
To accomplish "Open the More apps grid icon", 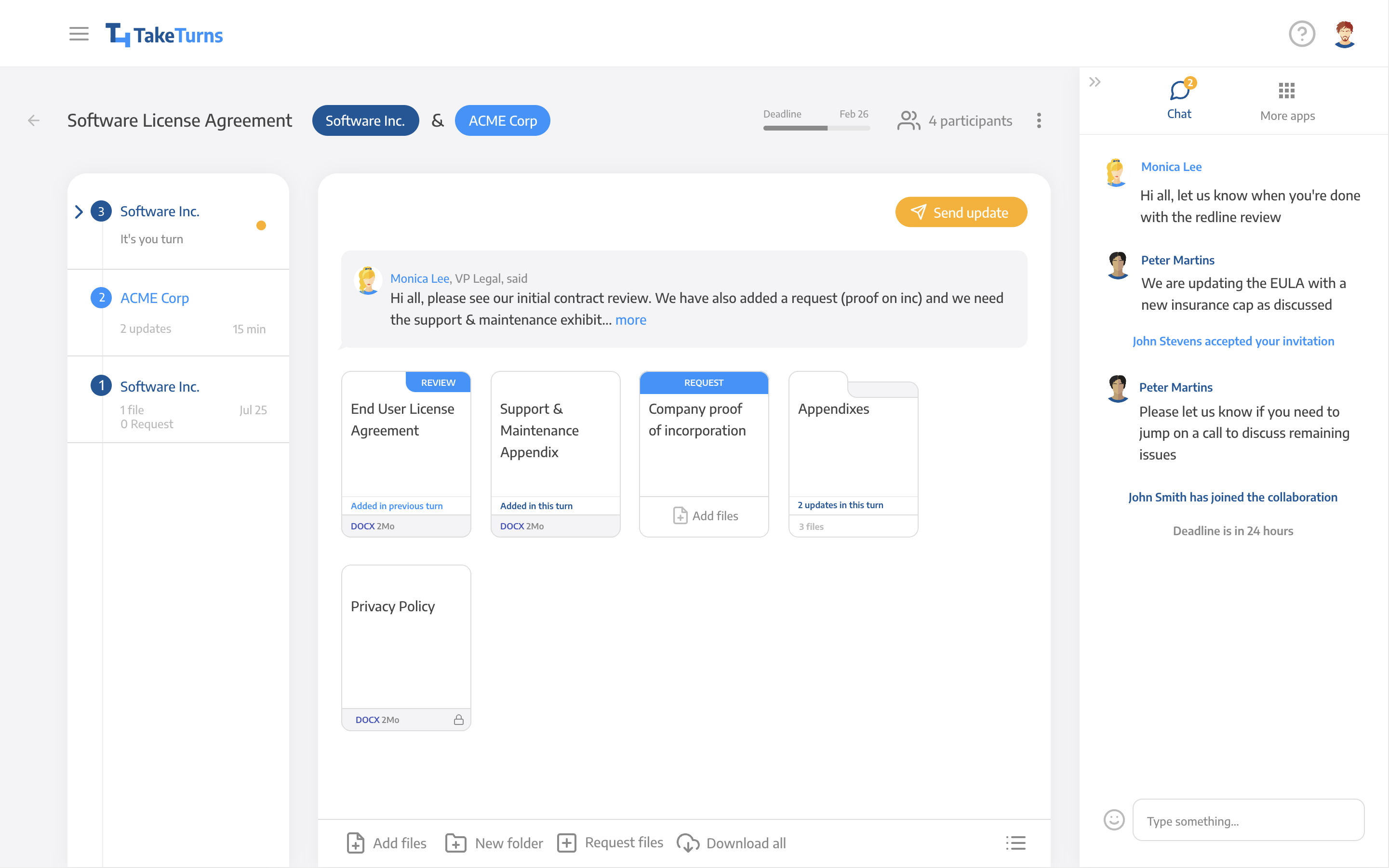I will [x=1286, y=91].
